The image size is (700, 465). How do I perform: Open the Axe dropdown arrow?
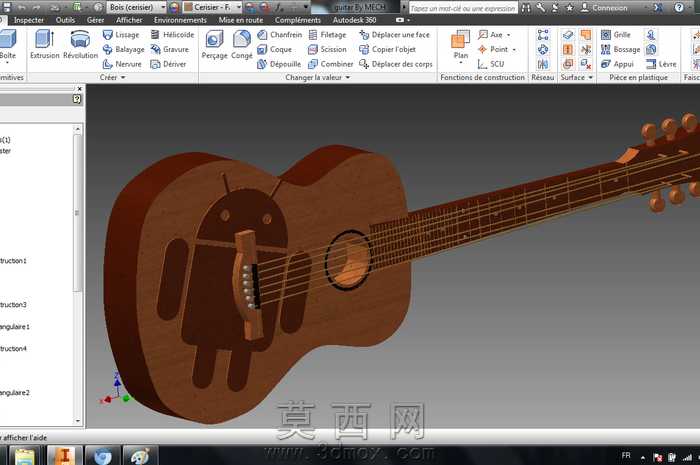click(508, 35)
